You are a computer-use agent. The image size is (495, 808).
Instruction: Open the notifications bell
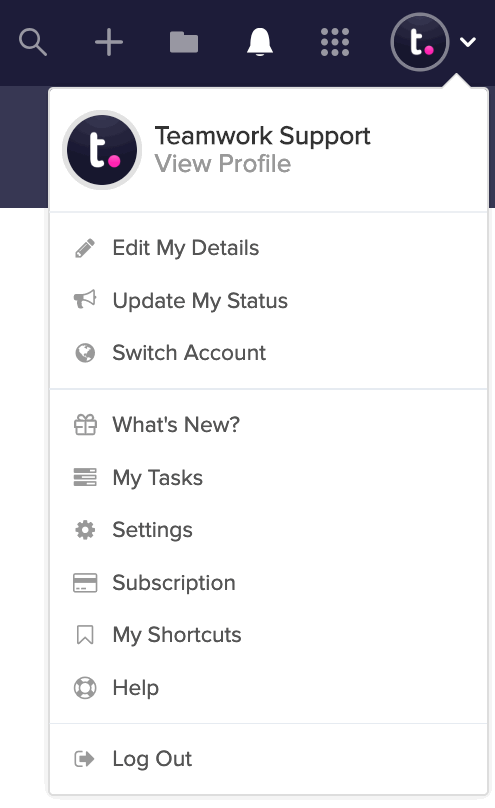point(260,42)
